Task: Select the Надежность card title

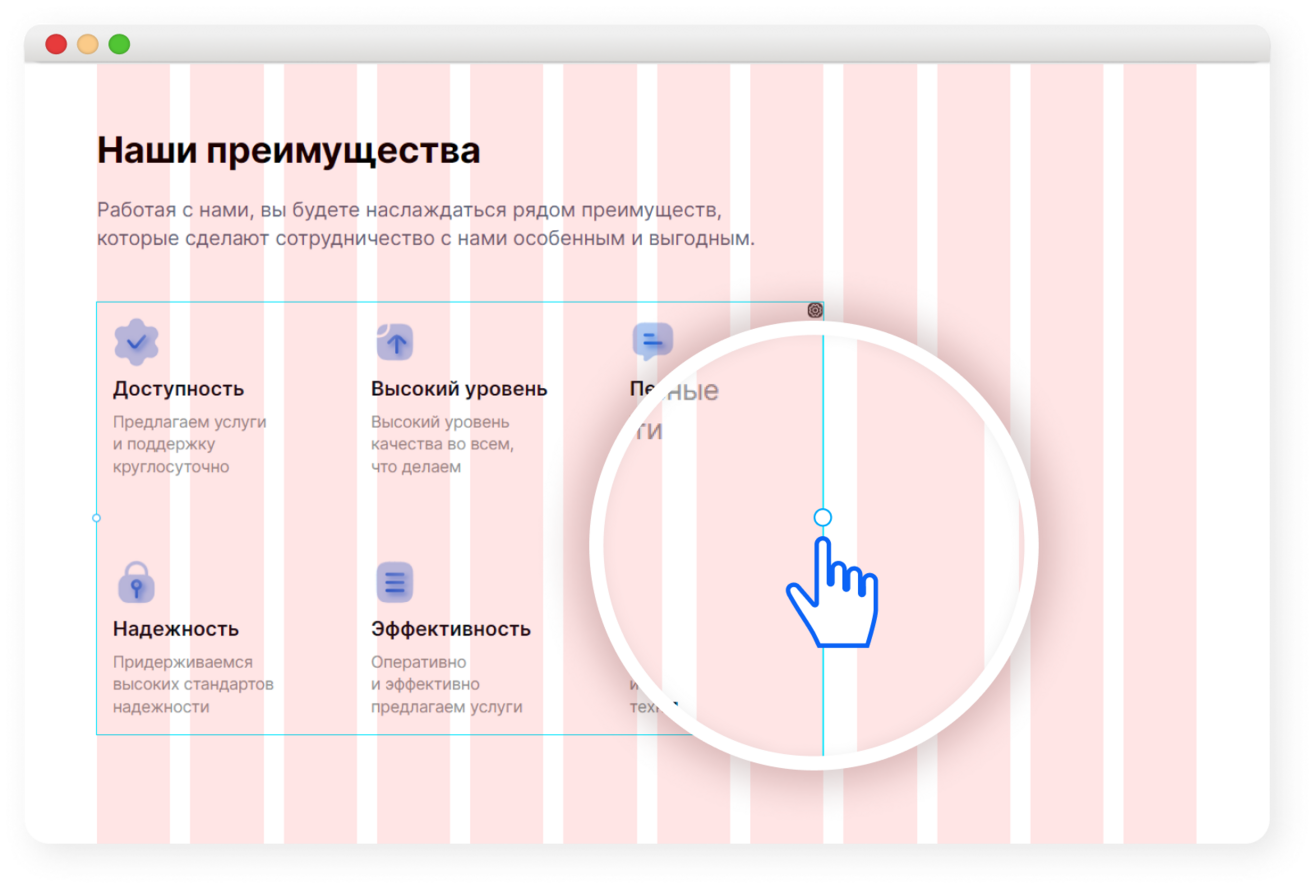Action: coord(176,629)
